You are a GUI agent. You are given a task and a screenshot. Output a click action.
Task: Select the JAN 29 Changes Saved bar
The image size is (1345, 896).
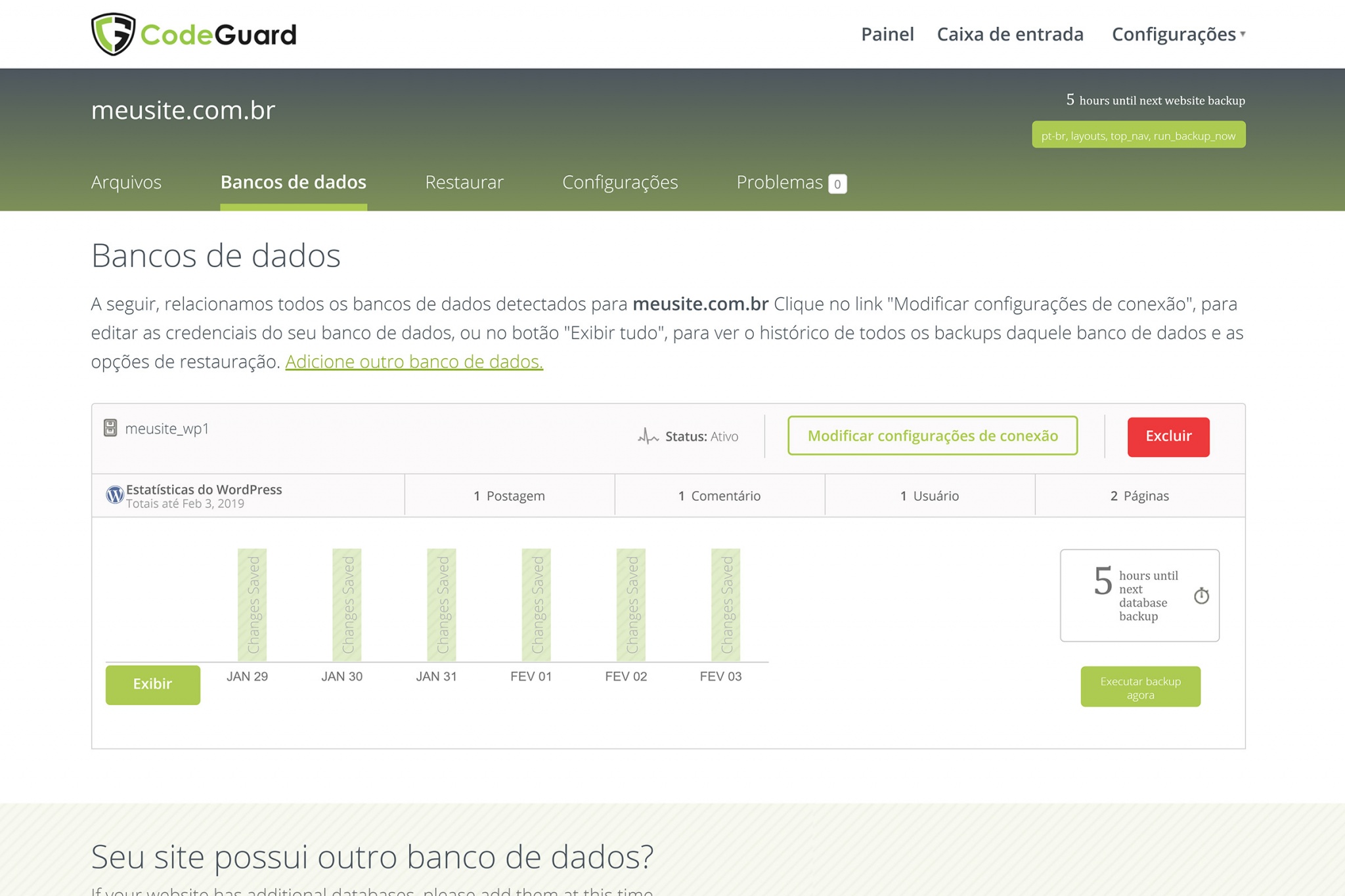click(x=253, y=603)
